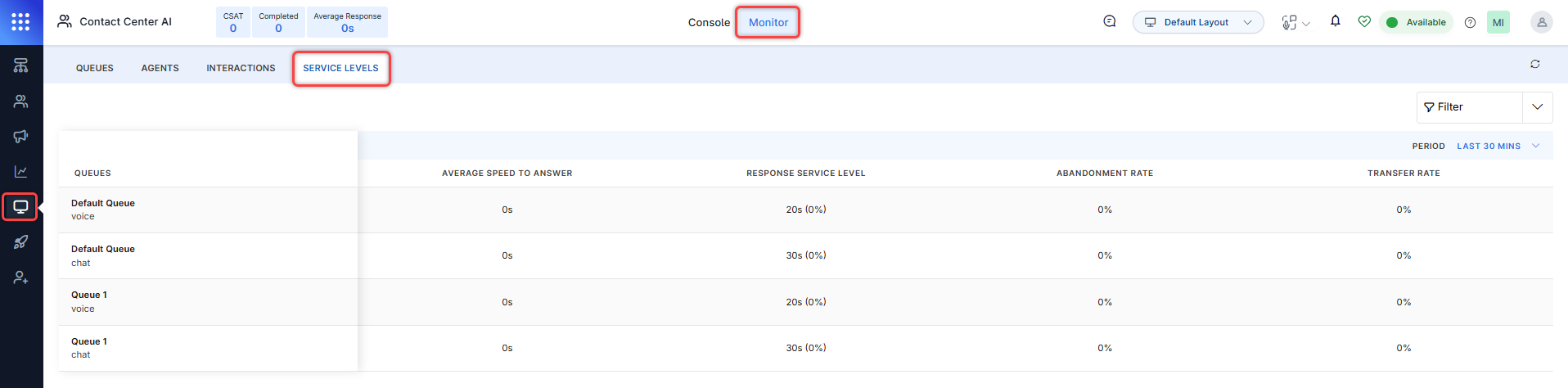This screenshot has width=1568, height=388.
Task: Click the queues flow icon in sidebar
Action: [20, 65]
